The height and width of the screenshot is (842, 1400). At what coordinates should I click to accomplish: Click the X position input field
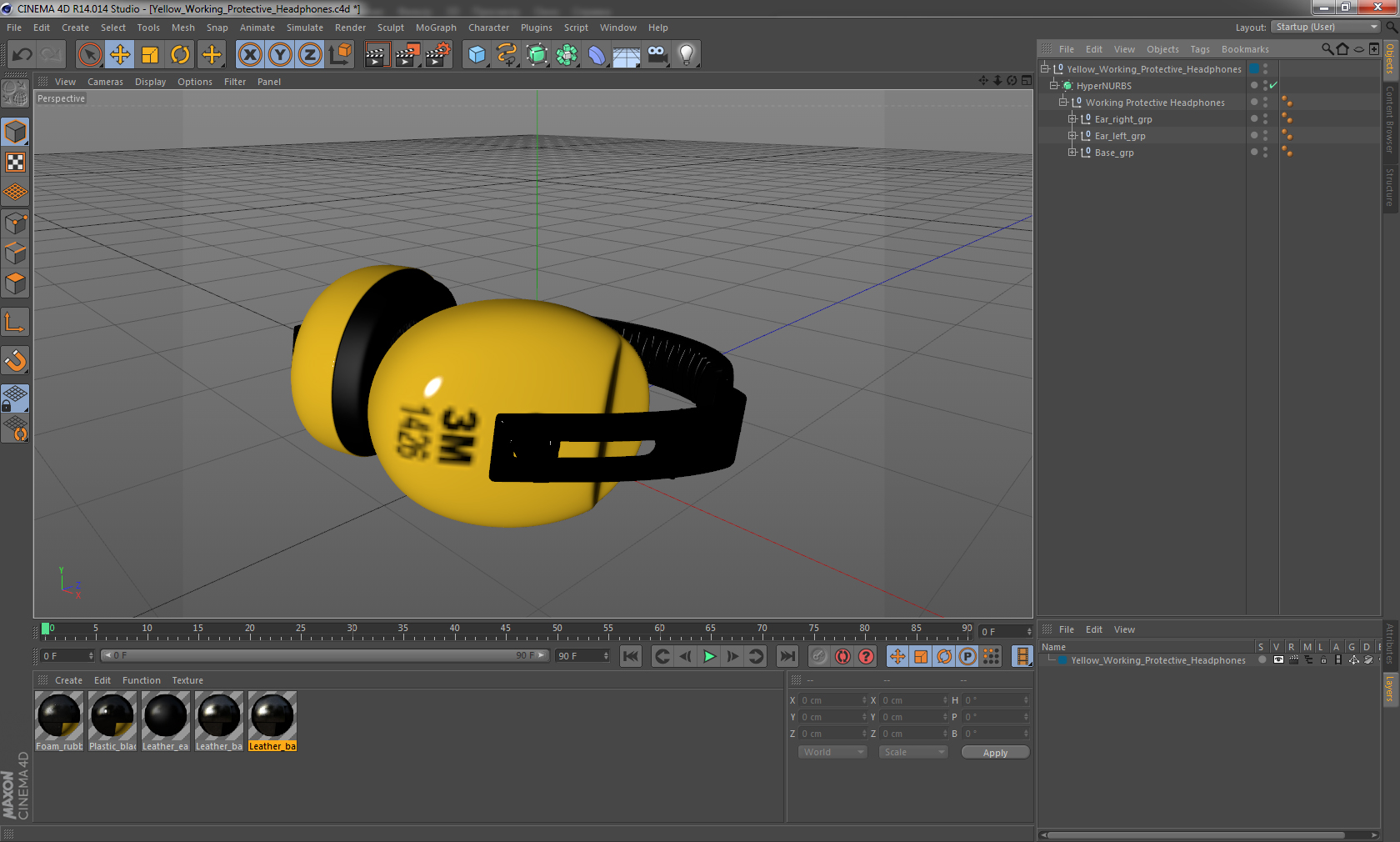click(x=833, y=700)
